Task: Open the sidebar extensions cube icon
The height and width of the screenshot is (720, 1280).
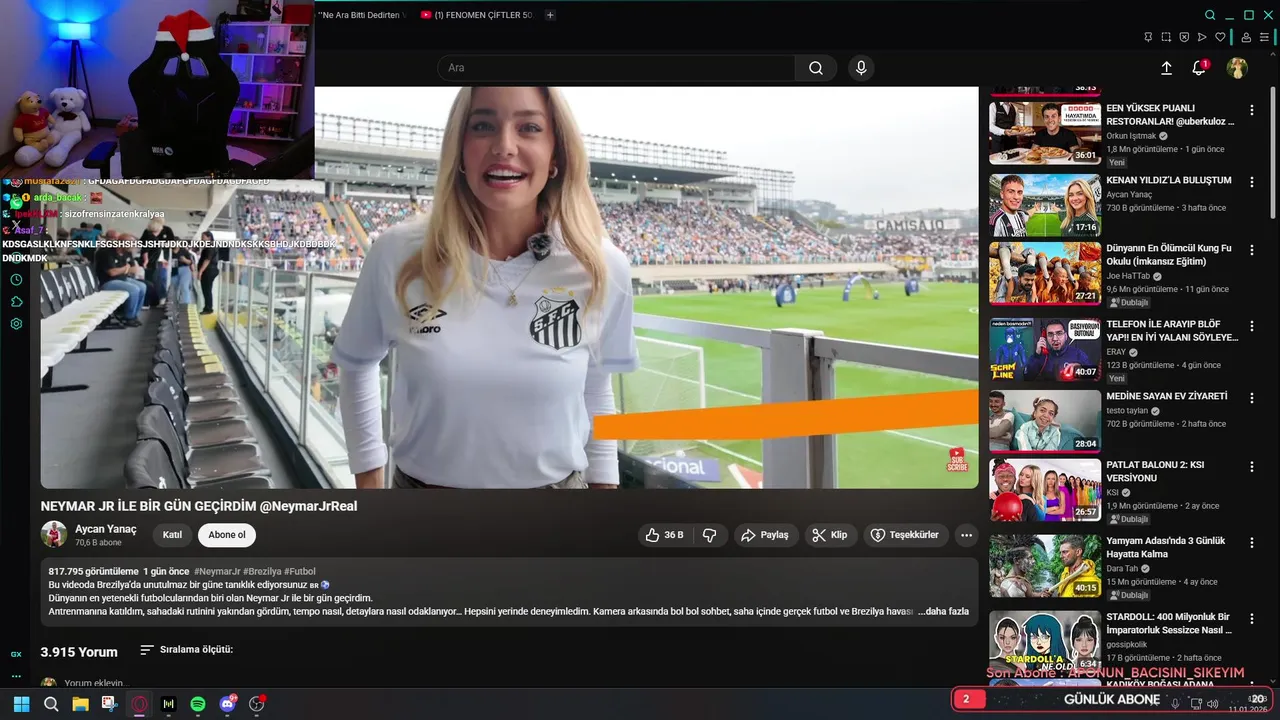Action: [16, 302]
